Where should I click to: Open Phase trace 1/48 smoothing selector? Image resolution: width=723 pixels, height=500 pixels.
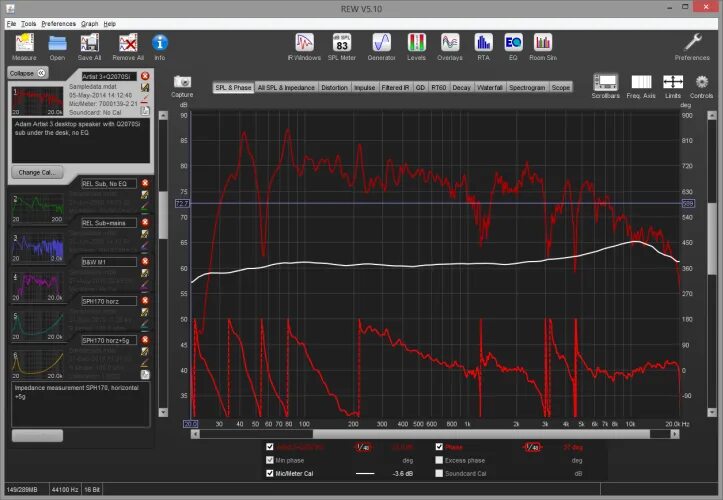coord(533,447)
